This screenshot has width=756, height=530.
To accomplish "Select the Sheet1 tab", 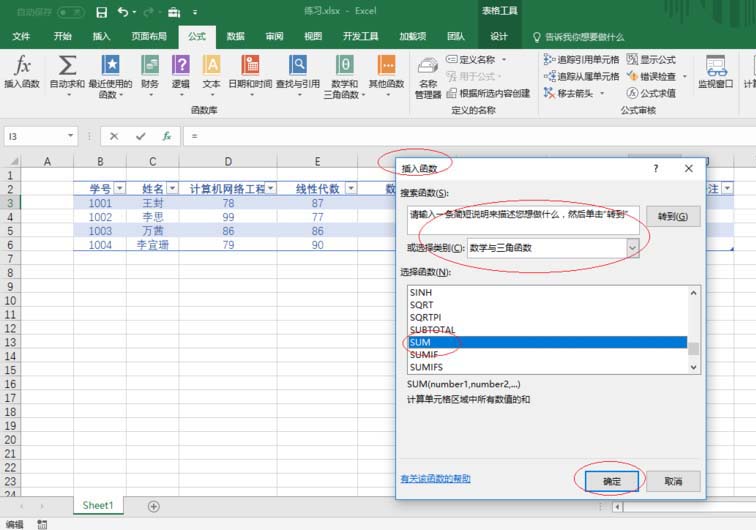I will pos(98,505).
